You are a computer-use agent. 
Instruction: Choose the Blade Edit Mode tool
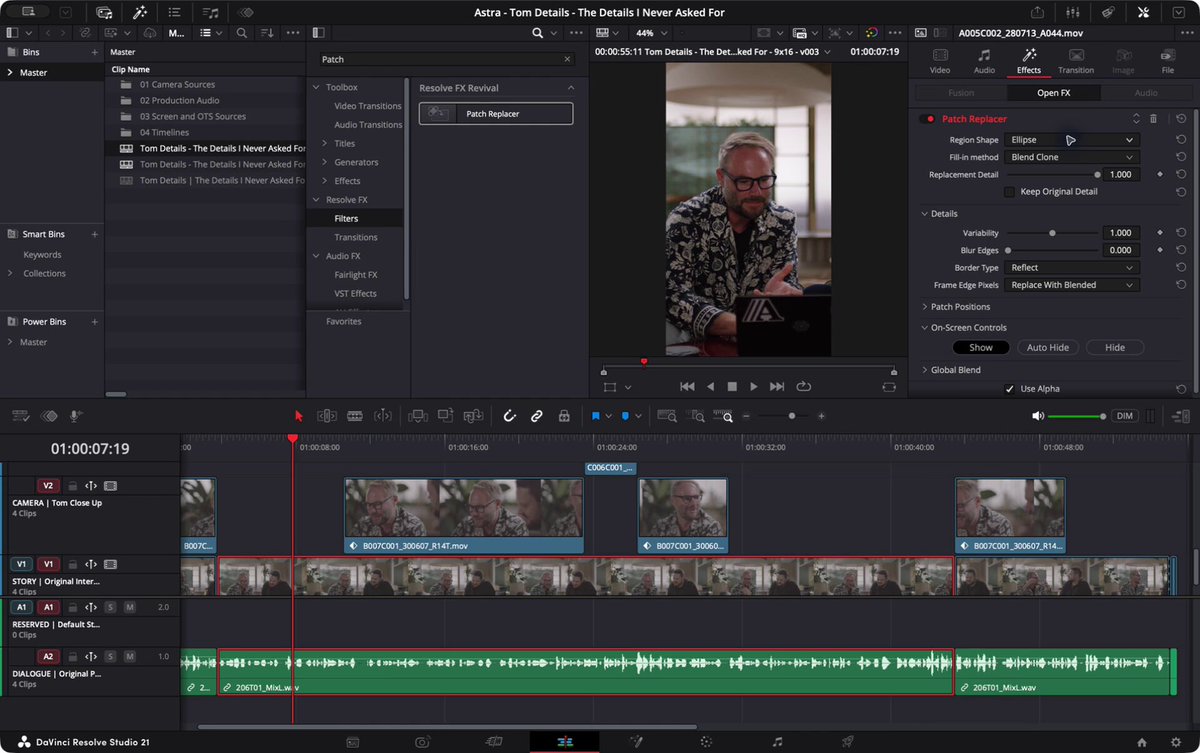tap(354, 416)
